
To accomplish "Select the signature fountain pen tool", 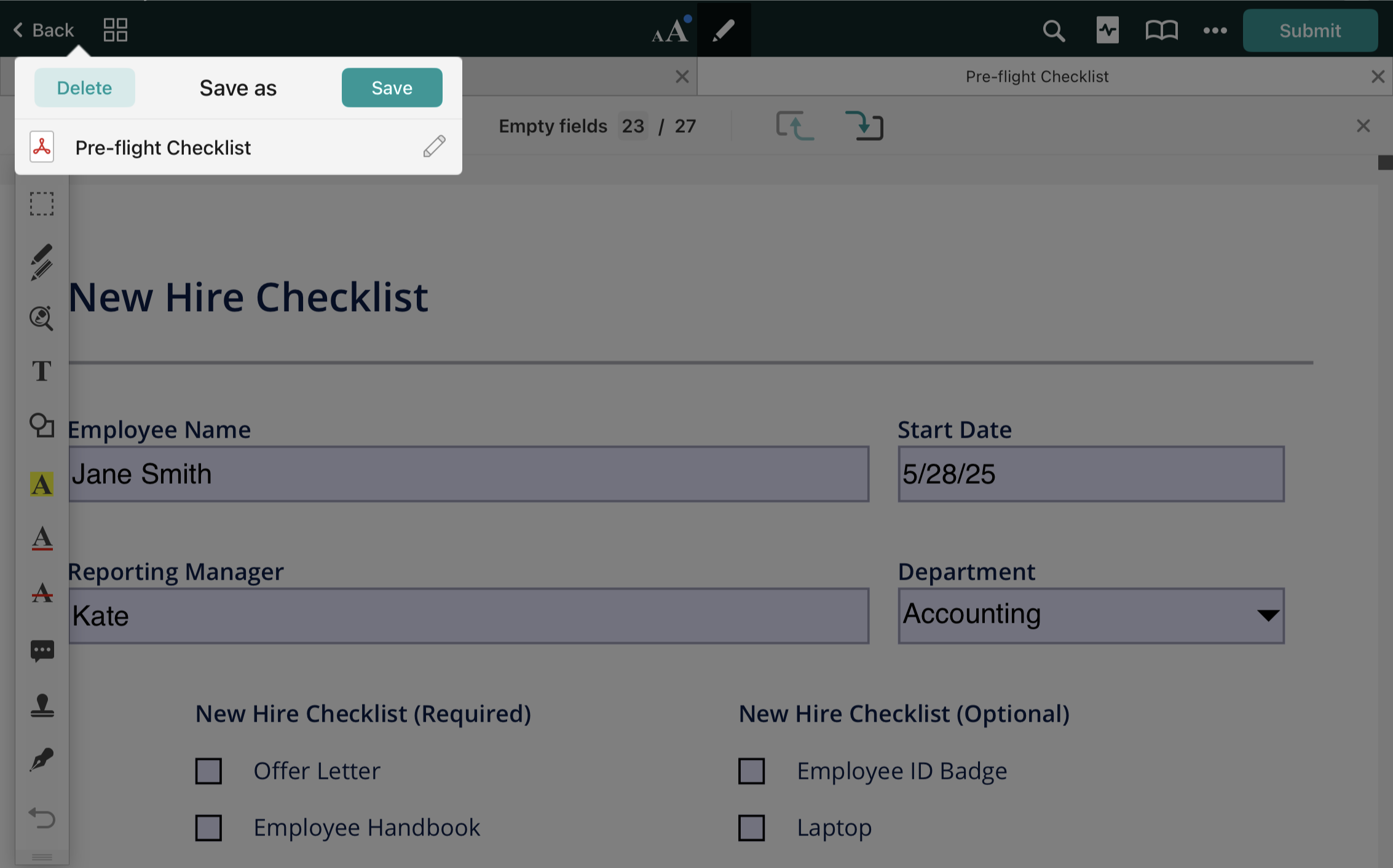I will pyautogui.click(x=42, y=760).
